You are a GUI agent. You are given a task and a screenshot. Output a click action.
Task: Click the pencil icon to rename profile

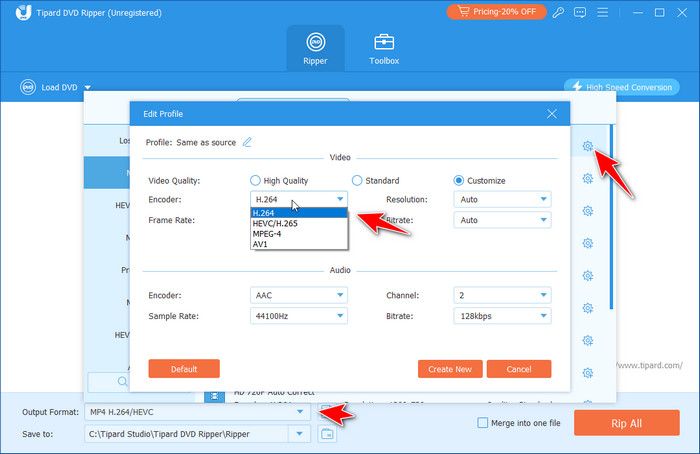click(x=247, y=142)
